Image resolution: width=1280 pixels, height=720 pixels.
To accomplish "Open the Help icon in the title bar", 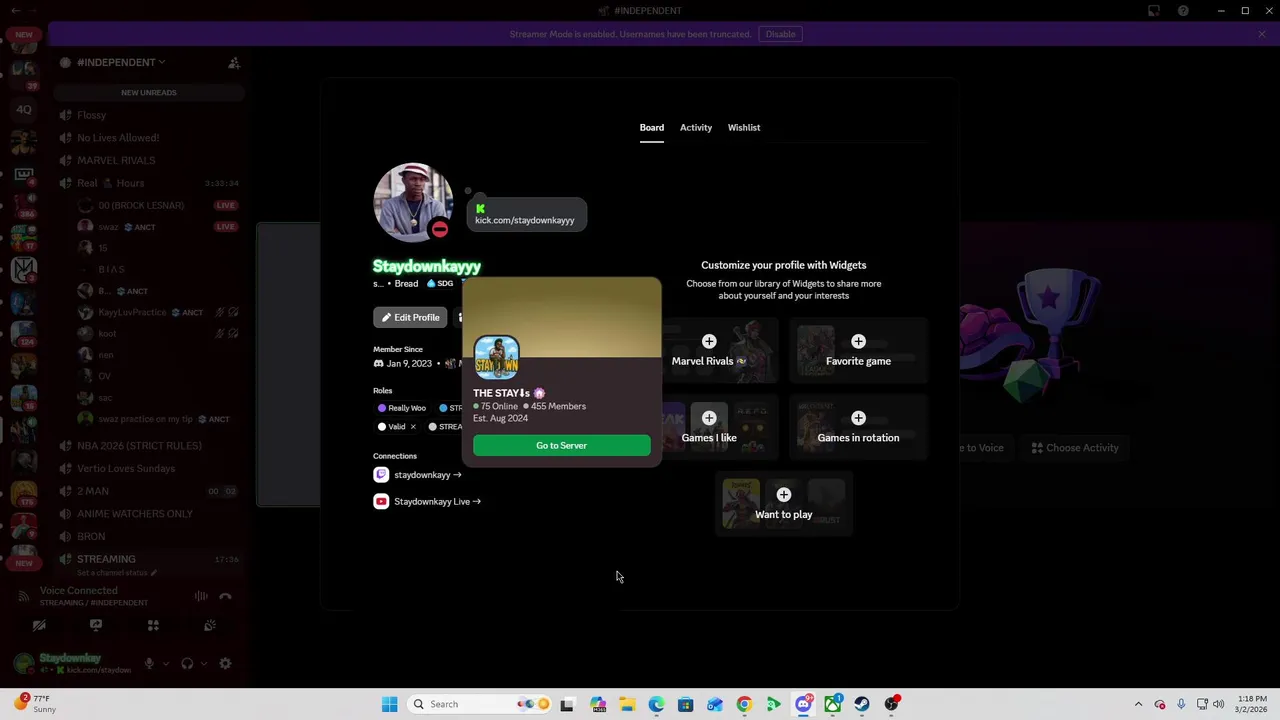I will click(x=1183, y=11).
